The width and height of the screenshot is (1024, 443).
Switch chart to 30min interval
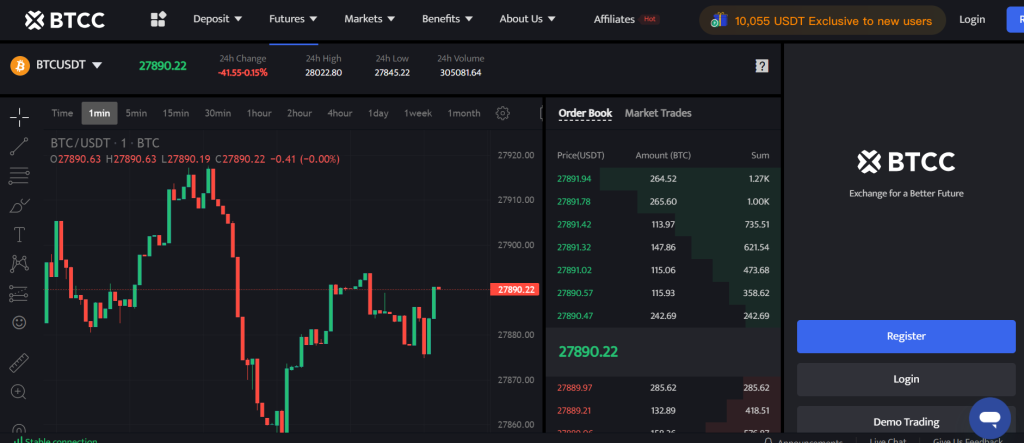click(x=217, y=113)
